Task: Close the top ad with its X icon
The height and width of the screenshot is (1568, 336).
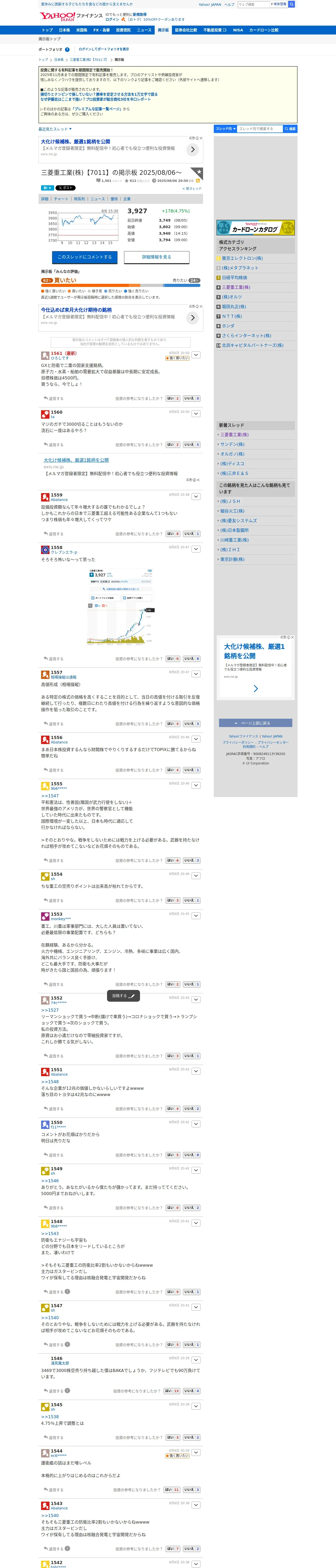Action: point(201,138)
